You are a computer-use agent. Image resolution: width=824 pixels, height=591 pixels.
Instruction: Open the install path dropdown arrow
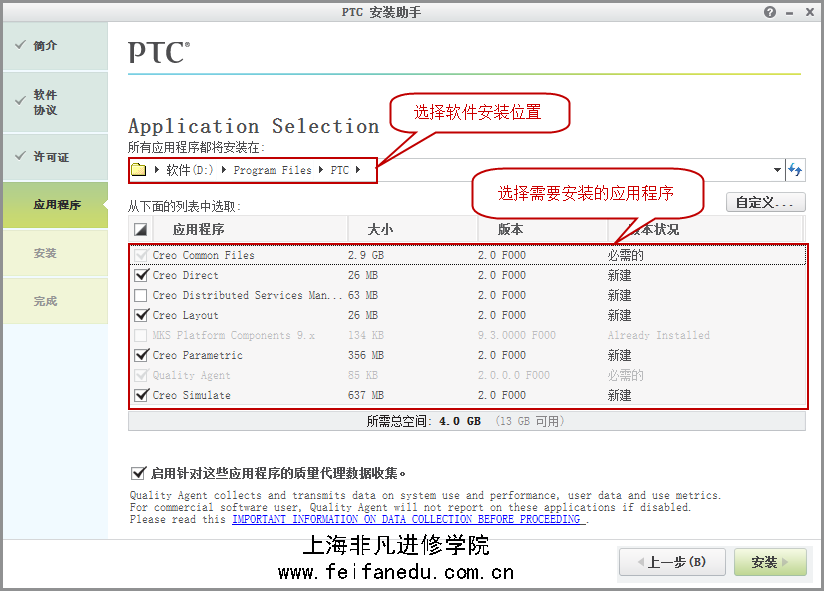[777, 170]
